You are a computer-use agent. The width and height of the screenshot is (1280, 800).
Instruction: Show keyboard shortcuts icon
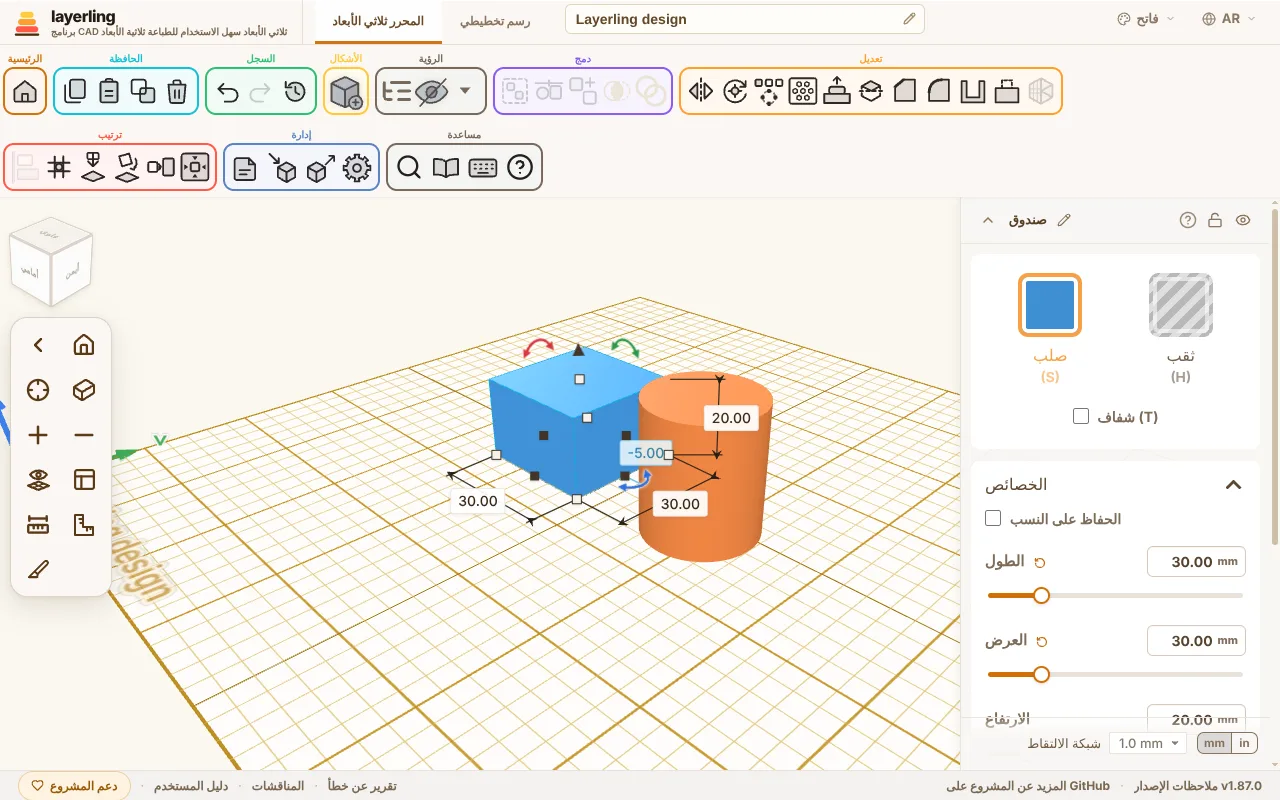point(483,168)
